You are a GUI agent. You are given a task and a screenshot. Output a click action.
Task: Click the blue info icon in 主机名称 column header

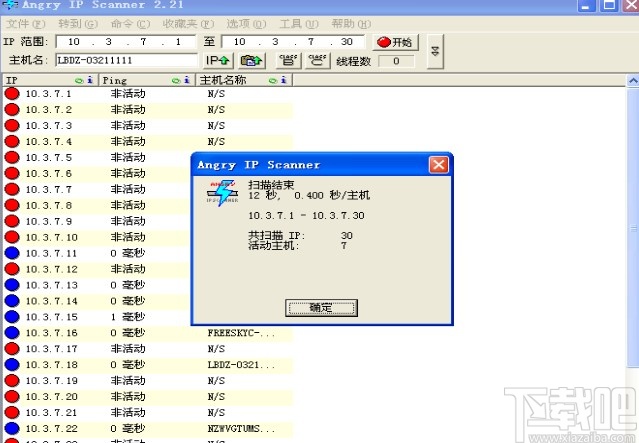pos(284,80)
